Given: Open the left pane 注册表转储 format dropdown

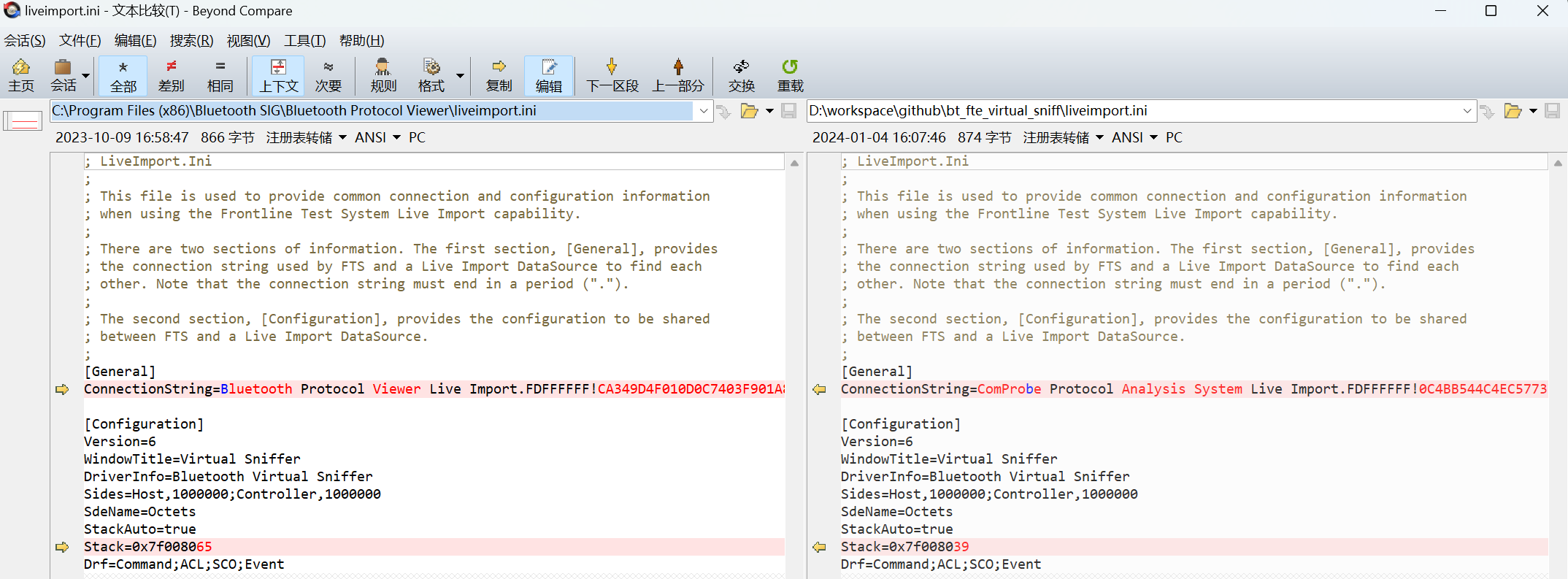Looking at the screenshot, I should [306, 137].
